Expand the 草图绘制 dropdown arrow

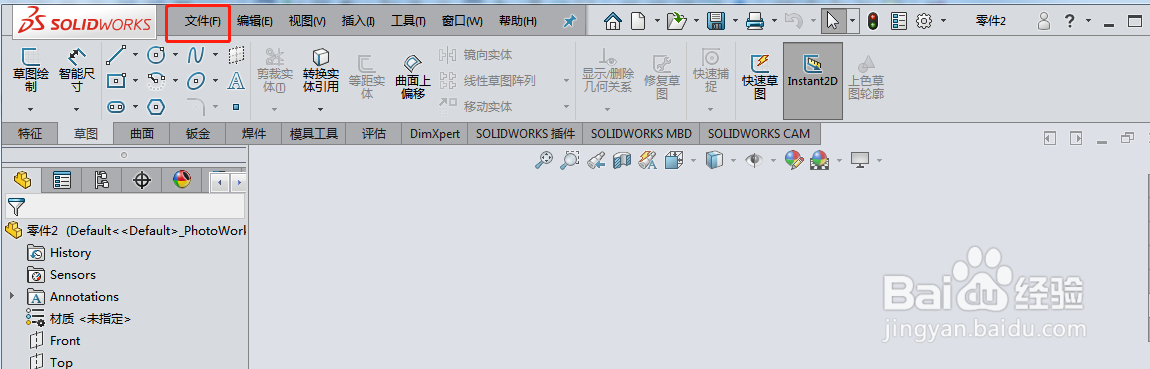pyautogui.click(x=31, y=109)
